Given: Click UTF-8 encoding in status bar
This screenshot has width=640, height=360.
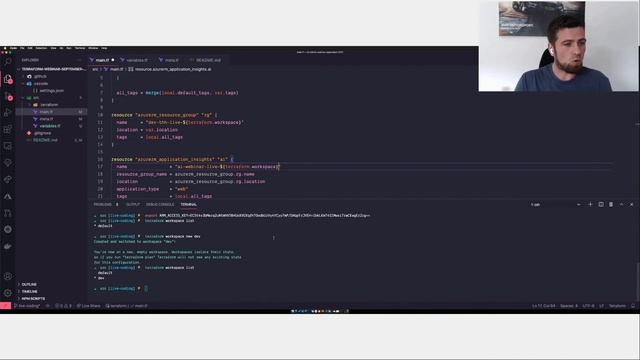Looking at the screenshot, I should click(x=588, y=306).
